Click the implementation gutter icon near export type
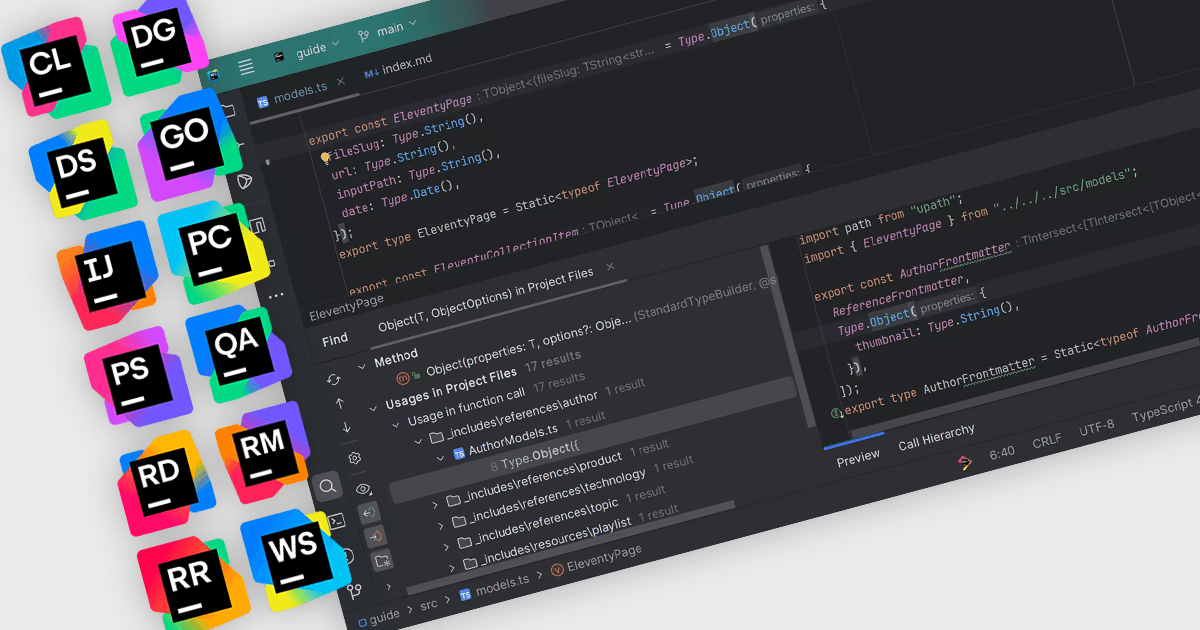Screen dimensions: 1200x630 837,413
